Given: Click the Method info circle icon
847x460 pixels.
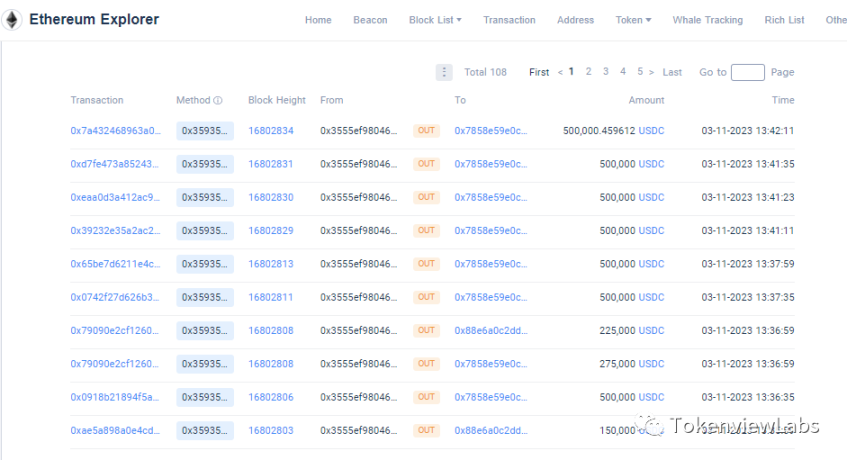Looking at the screenshot, I should [x=217, y=101].
